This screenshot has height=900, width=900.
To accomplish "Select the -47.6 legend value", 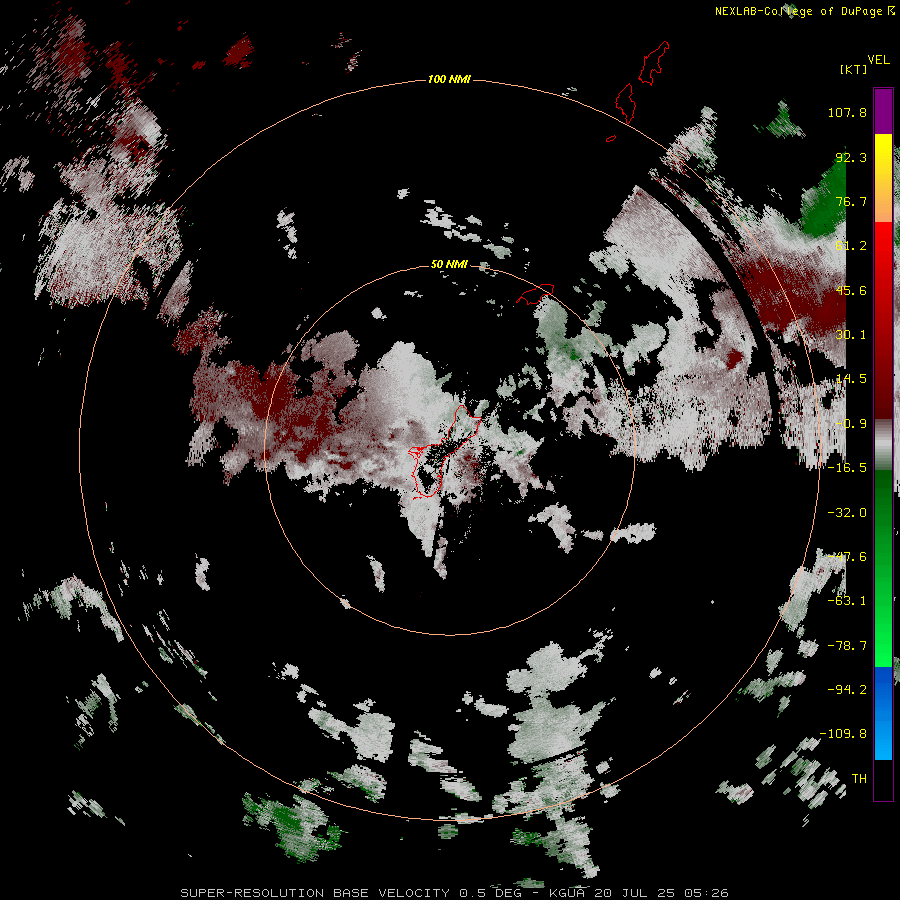I will pyautogui.click(x=847, y=557).
